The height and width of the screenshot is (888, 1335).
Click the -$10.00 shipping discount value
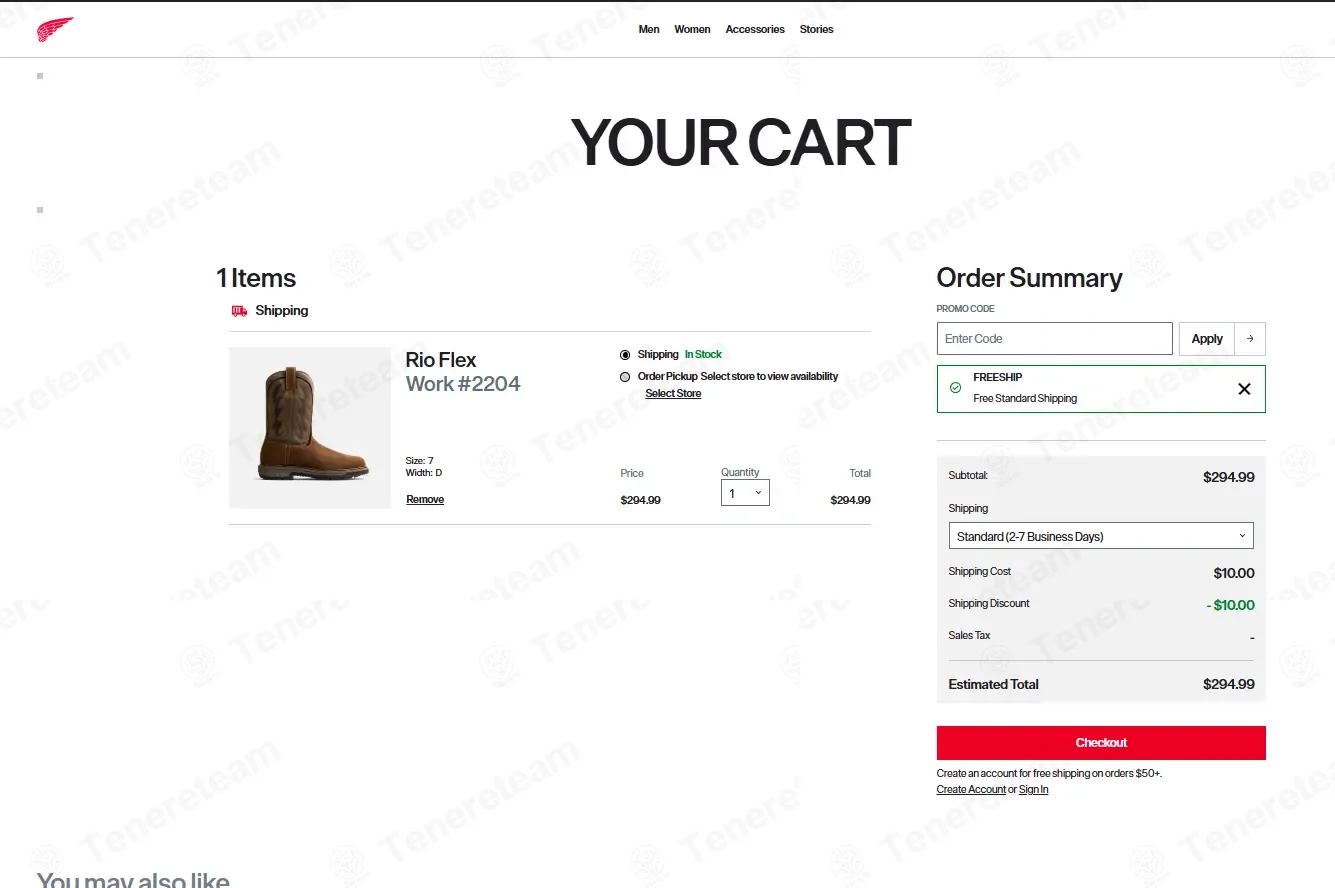(x=1230, y=605)
